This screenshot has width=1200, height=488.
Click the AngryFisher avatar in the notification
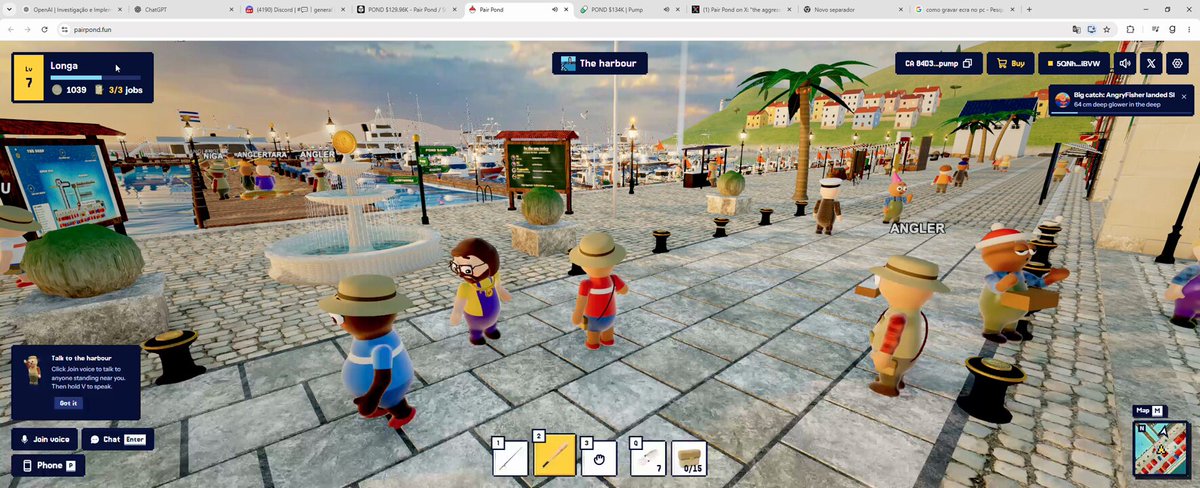1063,99
